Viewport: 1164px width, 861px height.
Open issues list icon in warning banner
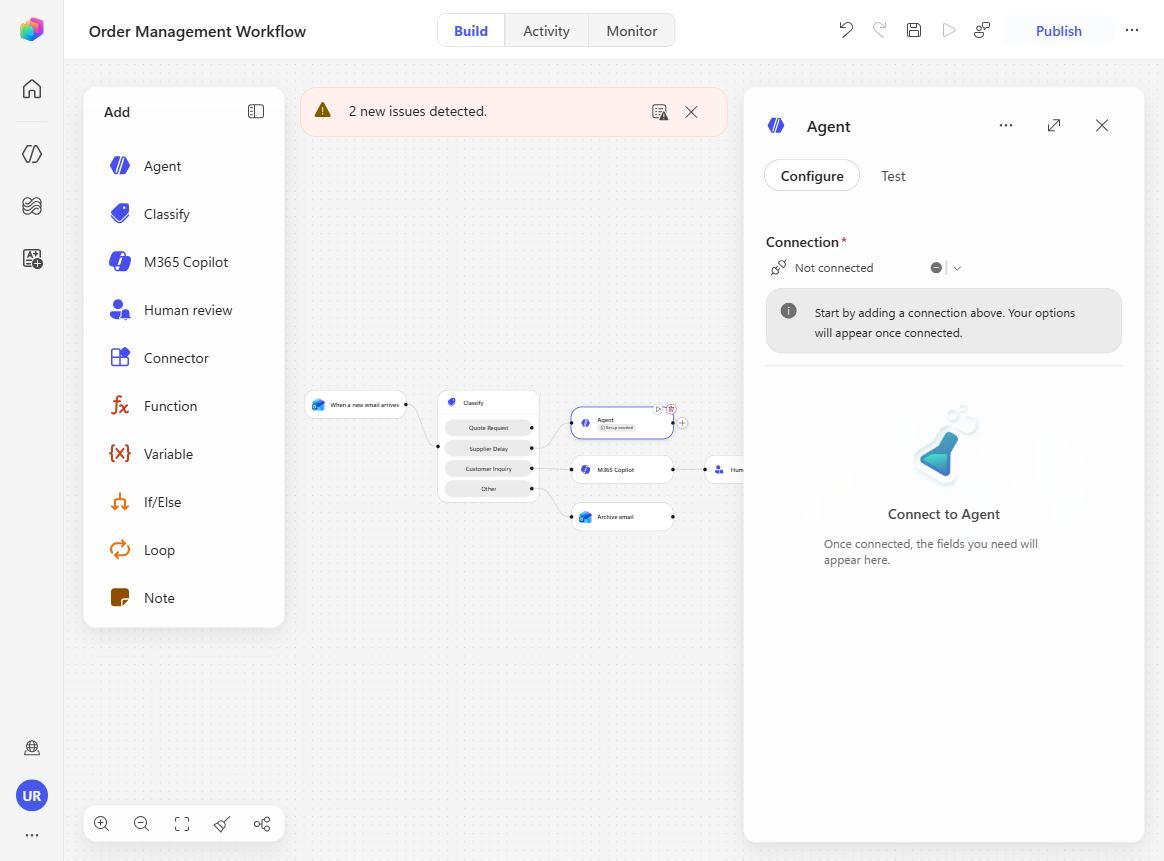[x=659, y=112]
